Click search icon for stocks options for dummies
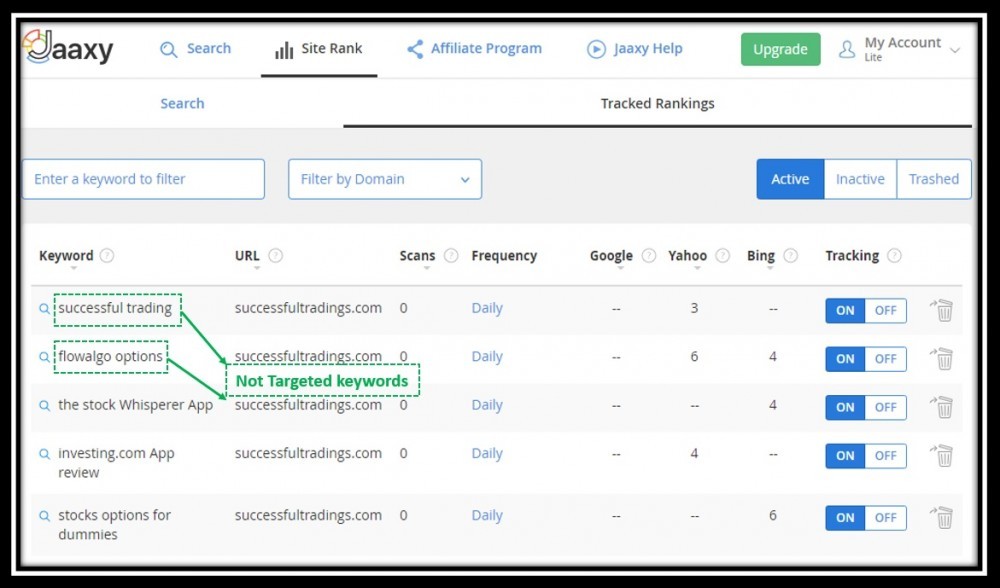The height and width of the screenshot is (588, 1000). [x=44, y=516]
